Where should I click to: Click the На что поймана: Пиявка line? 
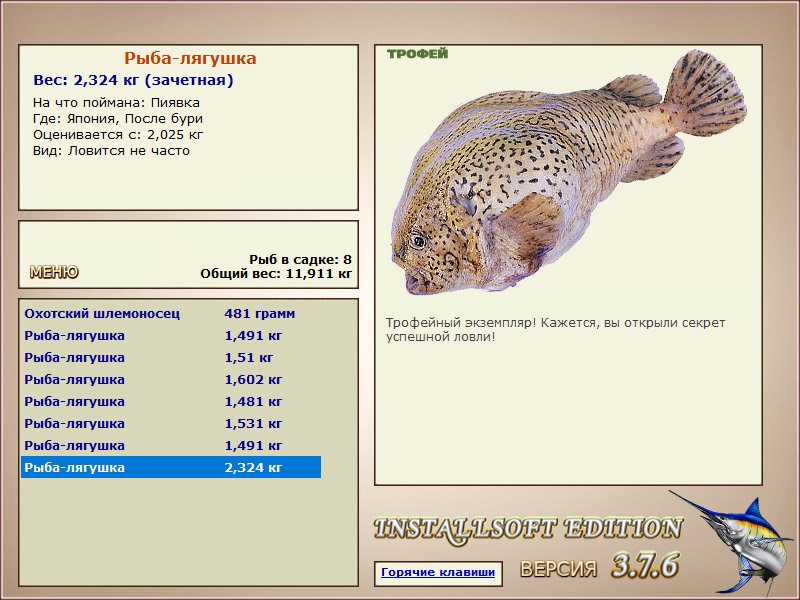(x=116, y=103)
